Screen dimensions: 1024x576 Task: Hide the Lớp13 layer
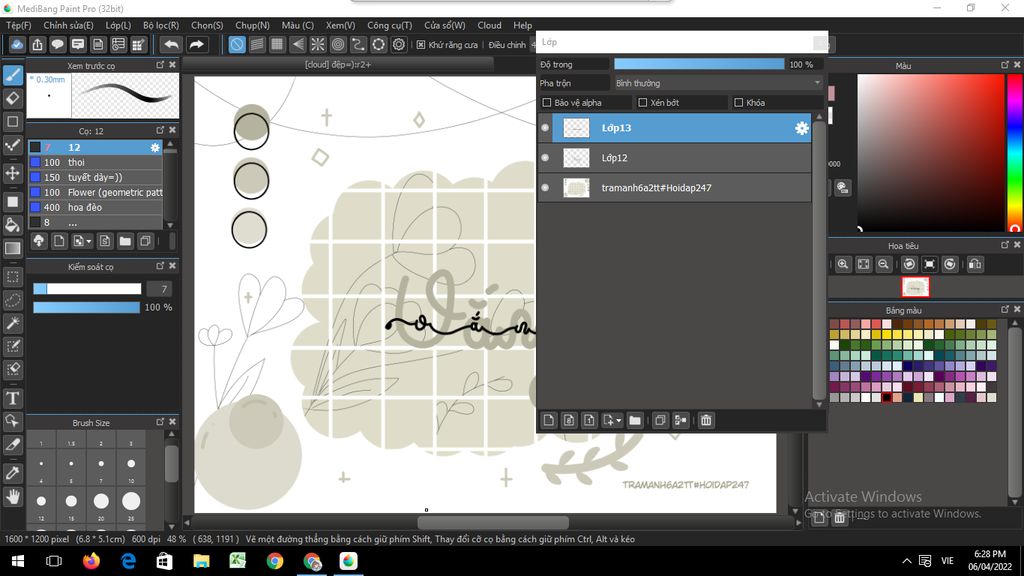tap(545, 128)
